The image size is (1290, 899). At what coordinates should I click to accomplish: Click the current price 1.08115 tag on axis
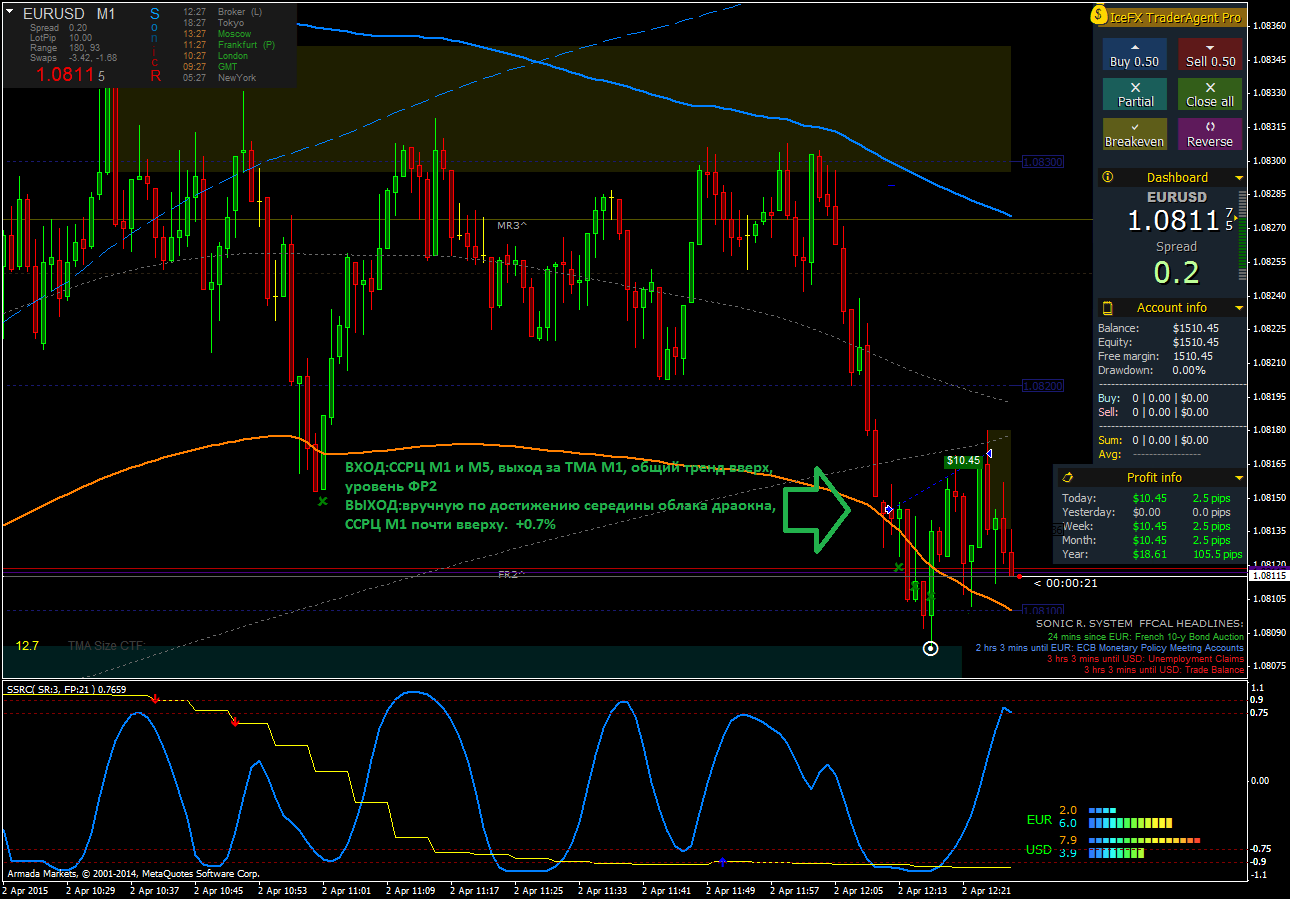point(1268,576)
